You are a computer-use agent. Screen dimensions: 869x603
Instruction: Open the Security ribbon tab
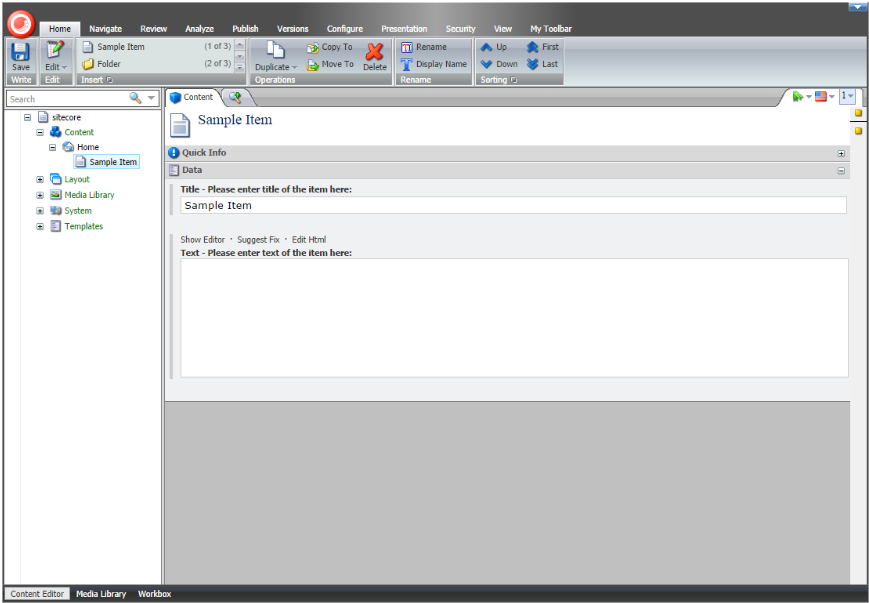pos(461,29)
